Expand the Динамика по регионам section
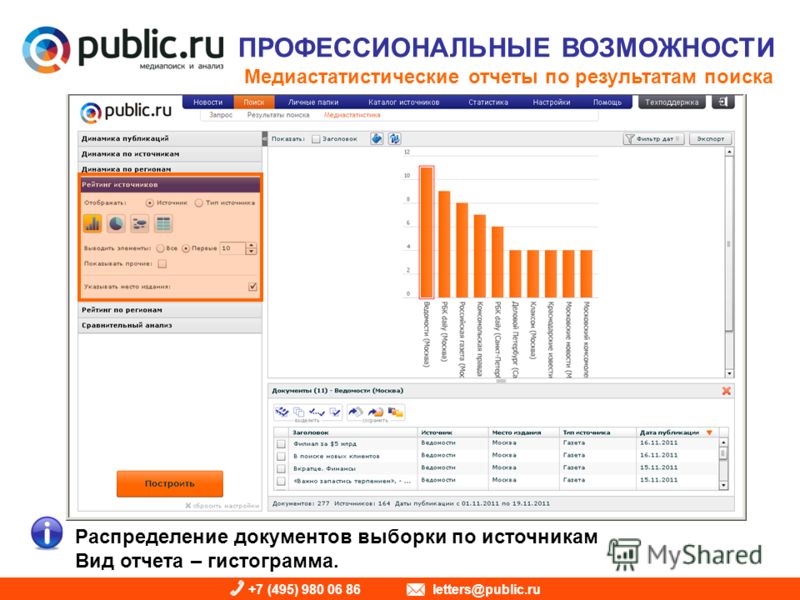 170,168
